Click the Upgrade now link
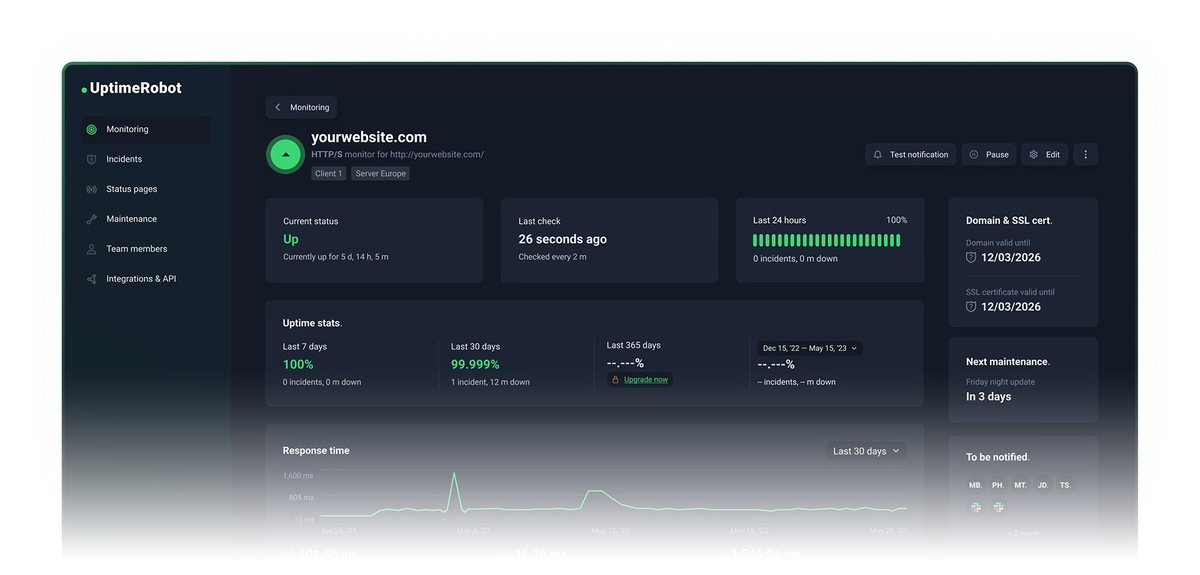 point(645,380)
